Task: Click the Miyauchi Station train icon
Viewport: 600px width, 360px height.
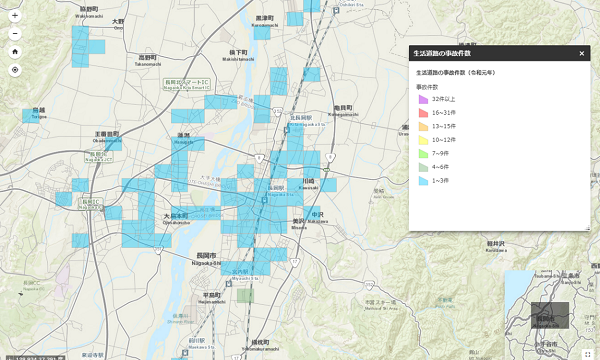Action: 228,283
